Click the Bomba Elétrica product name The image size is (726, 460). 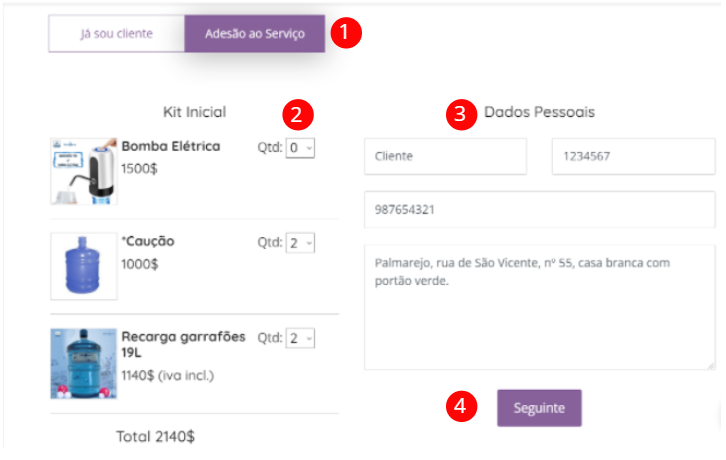pyautogui.click(x=171, y=146)
